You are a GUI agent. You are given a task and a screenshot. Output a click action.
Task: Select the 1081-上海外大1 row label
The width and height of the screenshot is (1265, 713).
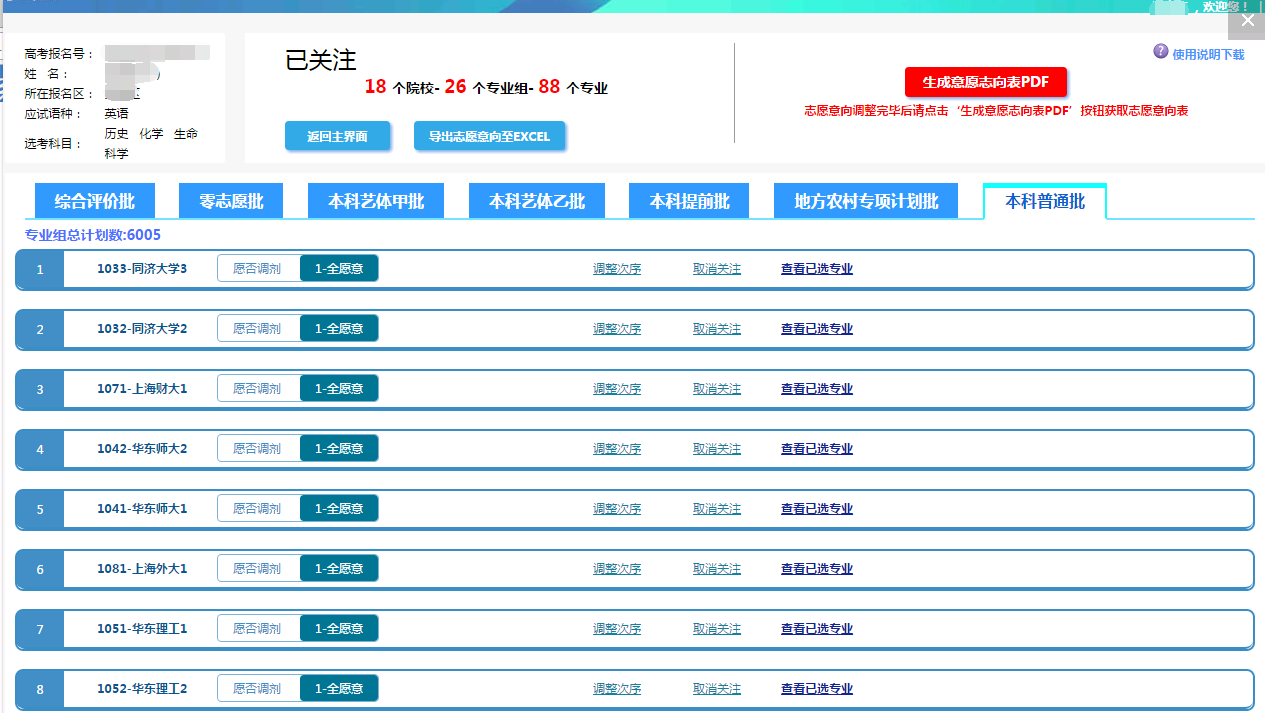pos(142,569)
